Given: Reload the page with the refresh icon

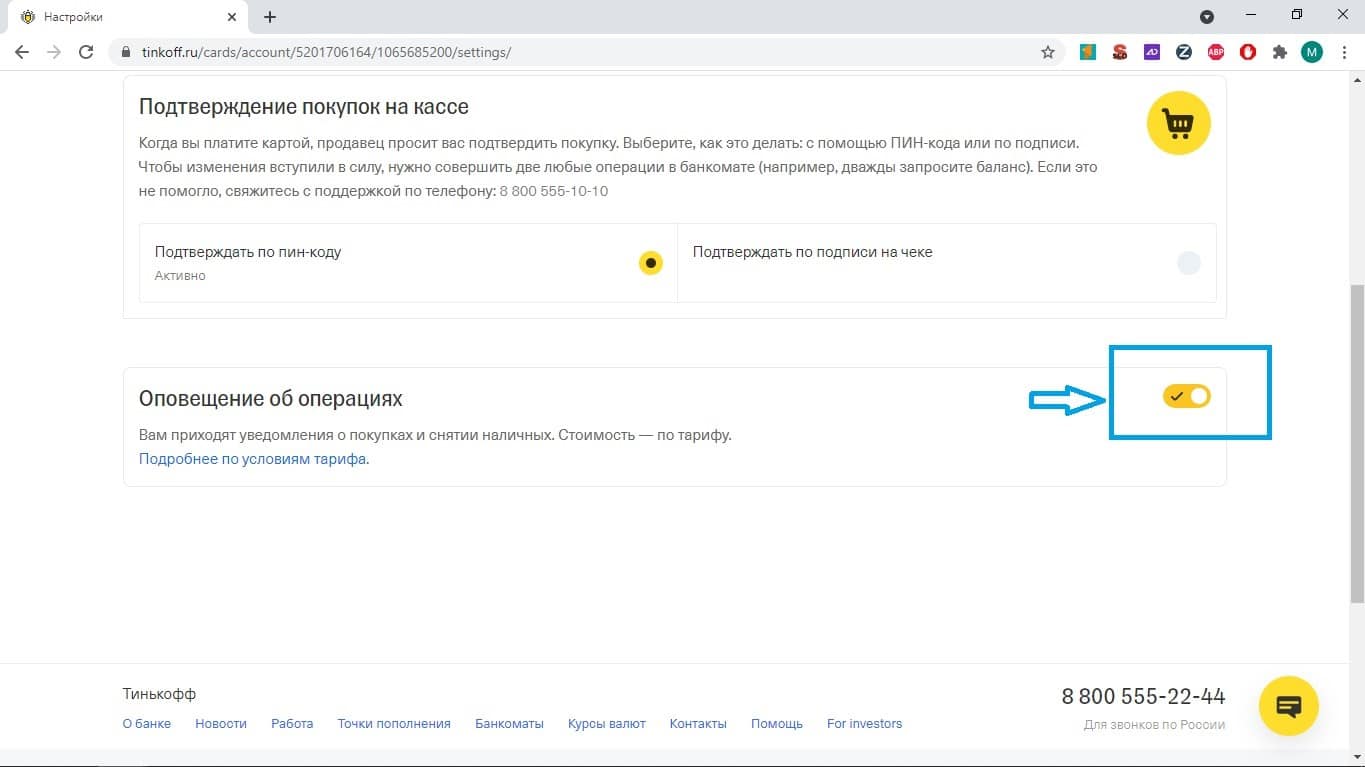Looking at the screenshot, I should [86, 52].
